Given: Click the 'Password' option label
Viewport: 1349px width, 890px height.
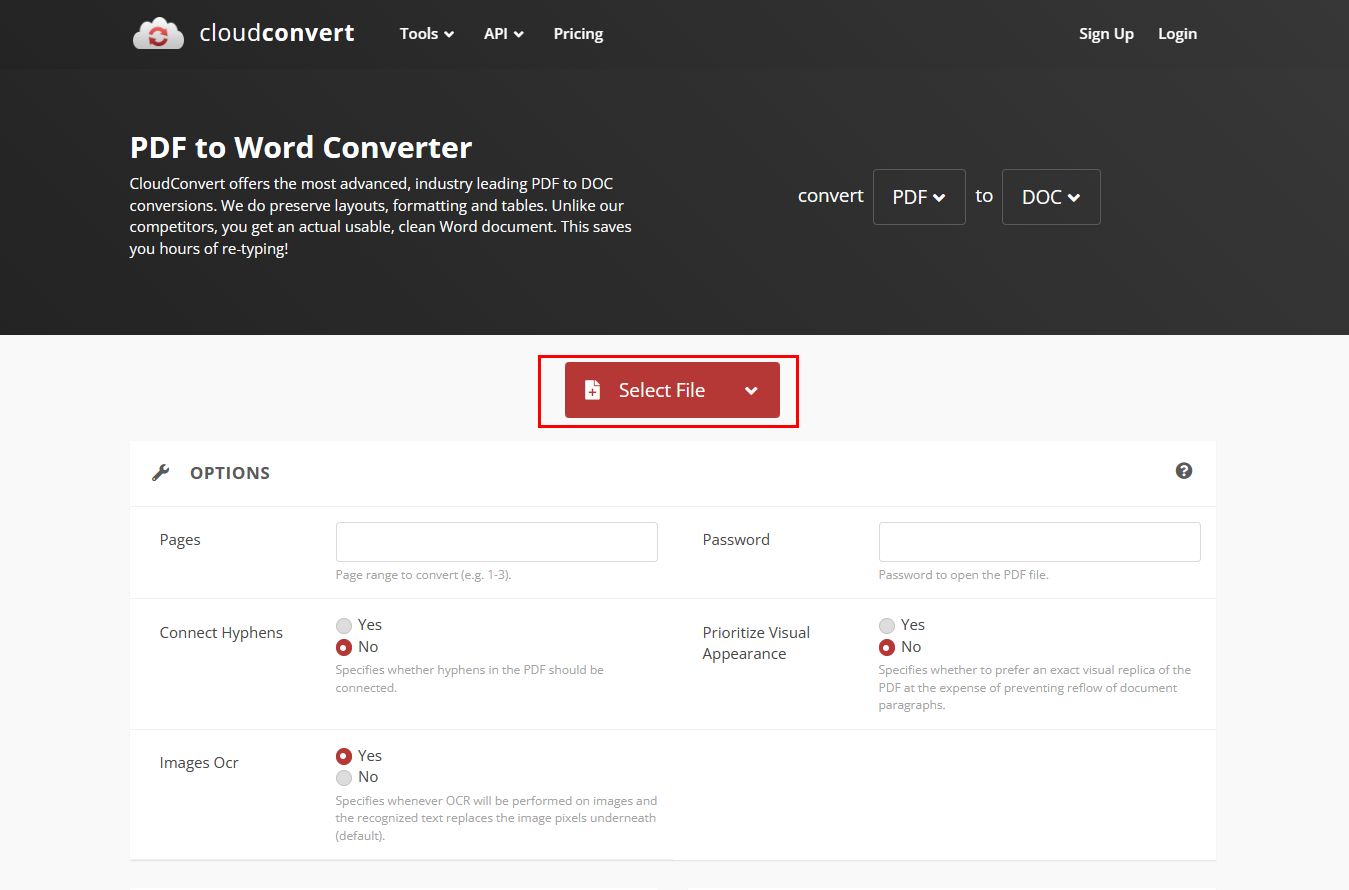Looking at the screenshot, I should coord(736,539).
